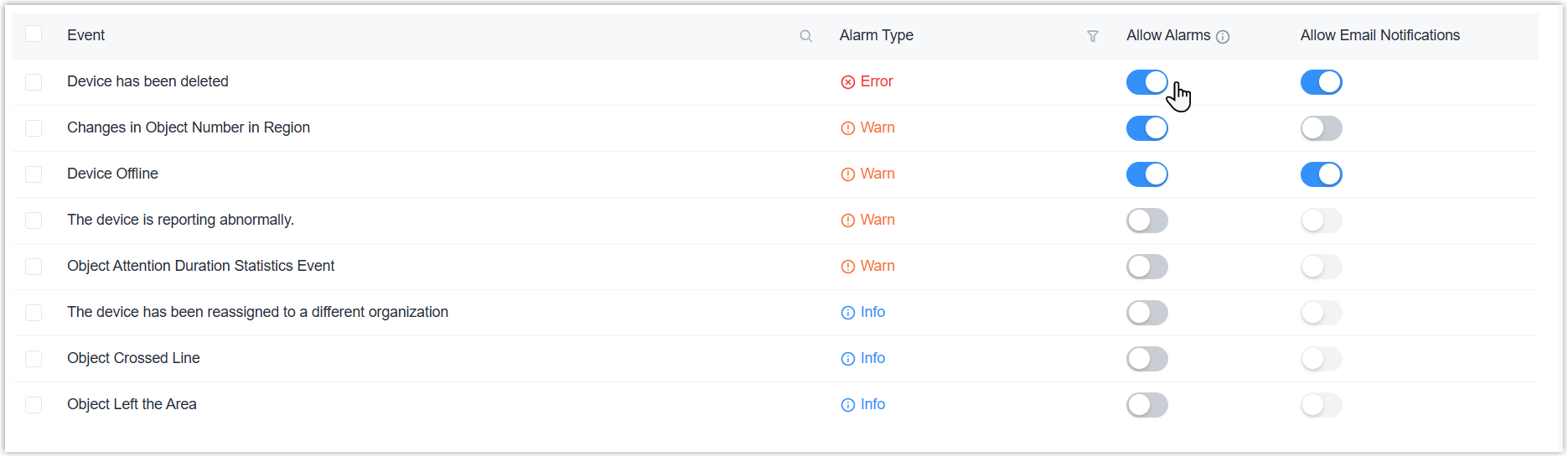Click the Info icon for Object Crossed Line
Screen dimensions: 1568x457
tap(848, 359)
